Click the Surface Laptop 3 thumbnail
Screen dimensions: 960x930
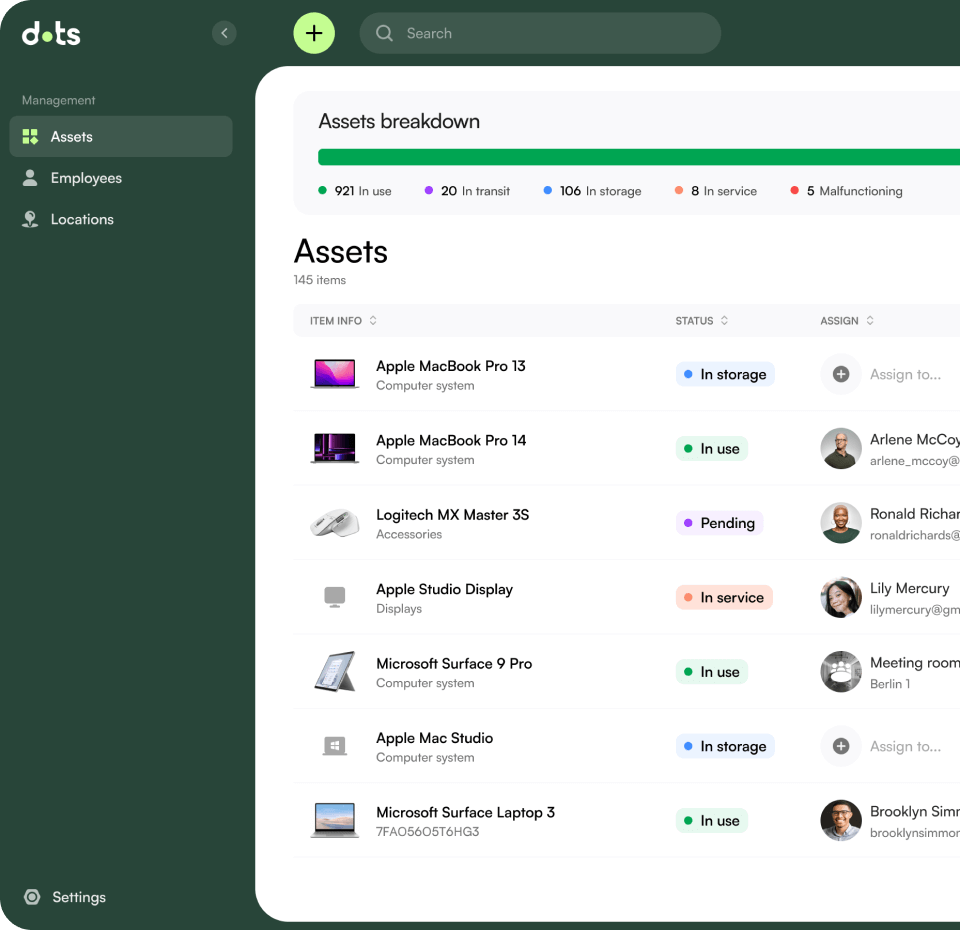click(334, 820)
